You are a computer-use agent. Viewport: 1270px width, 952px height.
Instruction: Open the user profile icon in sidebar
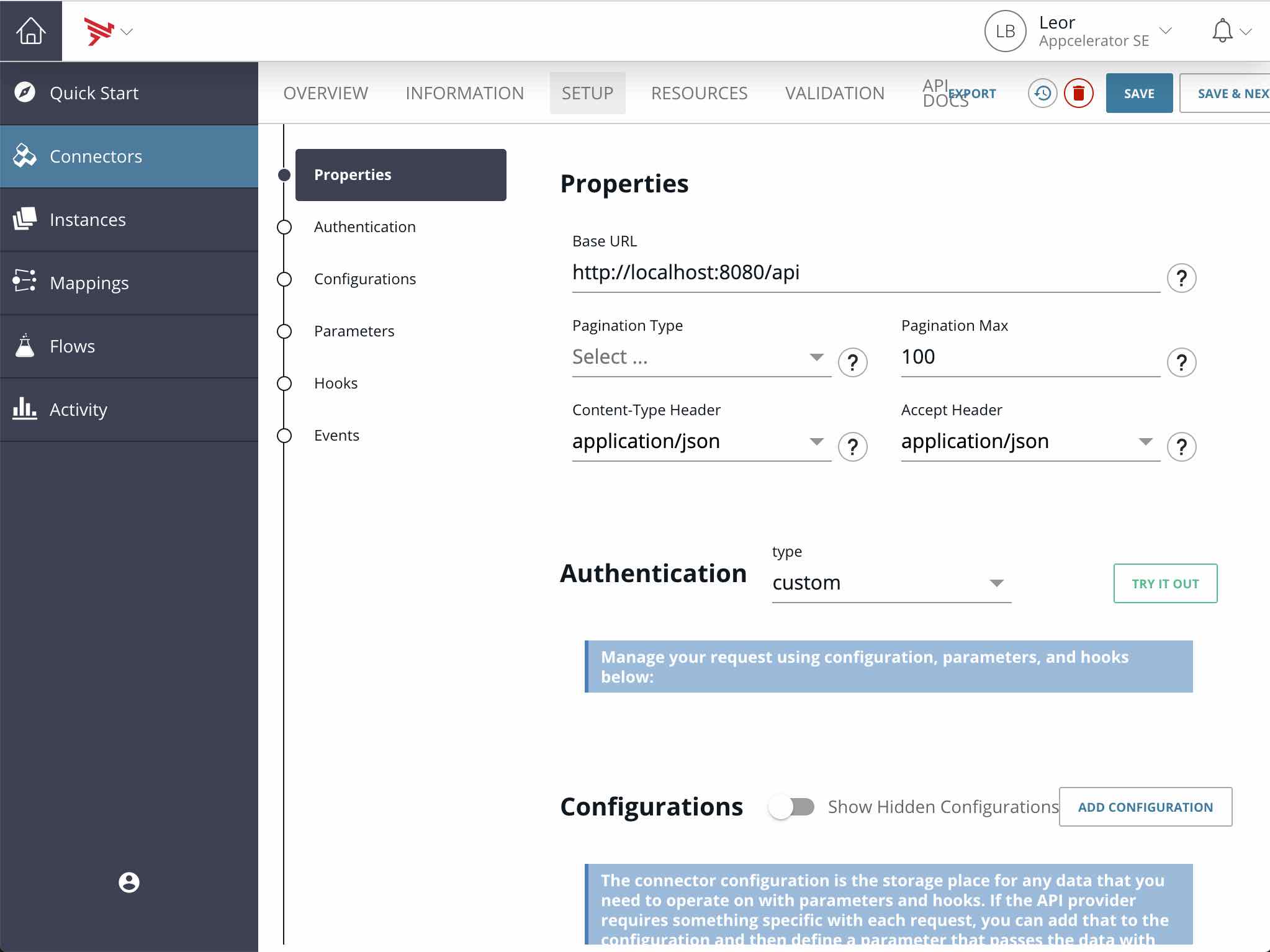click(129, 882)
